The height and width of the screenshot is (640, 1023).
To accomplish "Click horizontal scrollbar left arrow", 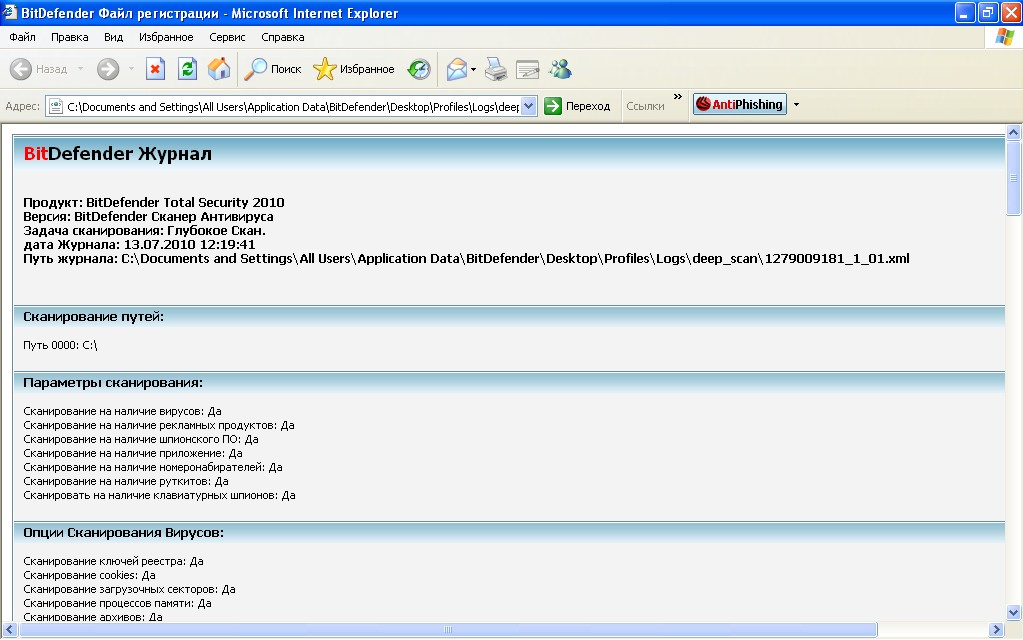I will tap(9, 630).
